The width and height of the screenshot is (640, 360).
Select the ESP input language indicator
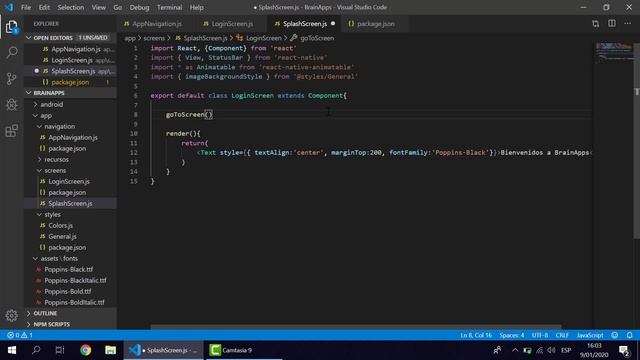[x=566, y=350]
